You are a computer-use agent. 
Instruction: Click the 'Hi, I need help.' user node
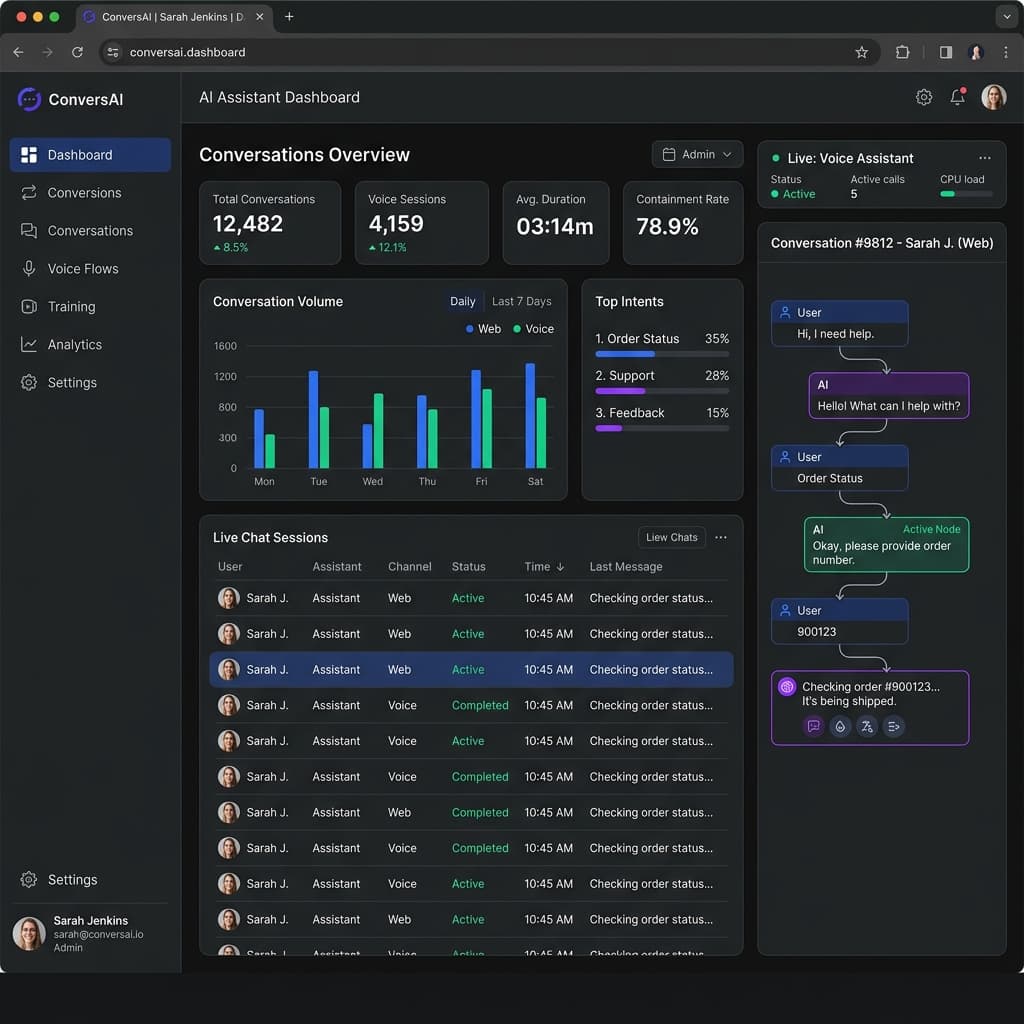pyautogui.click(x=839, y=323)
